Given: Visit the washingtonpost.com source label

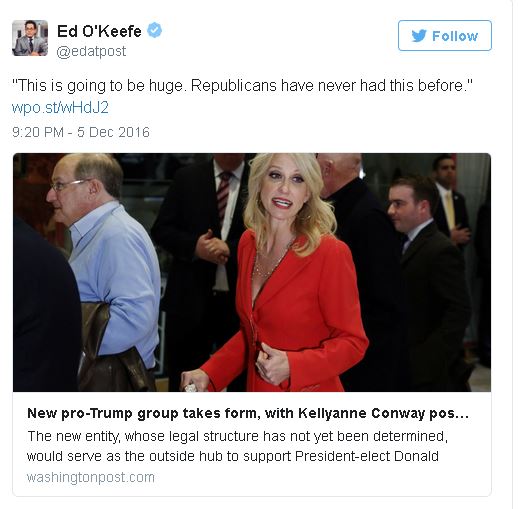Looking at the screenshot, I should (x=91, y=477).
